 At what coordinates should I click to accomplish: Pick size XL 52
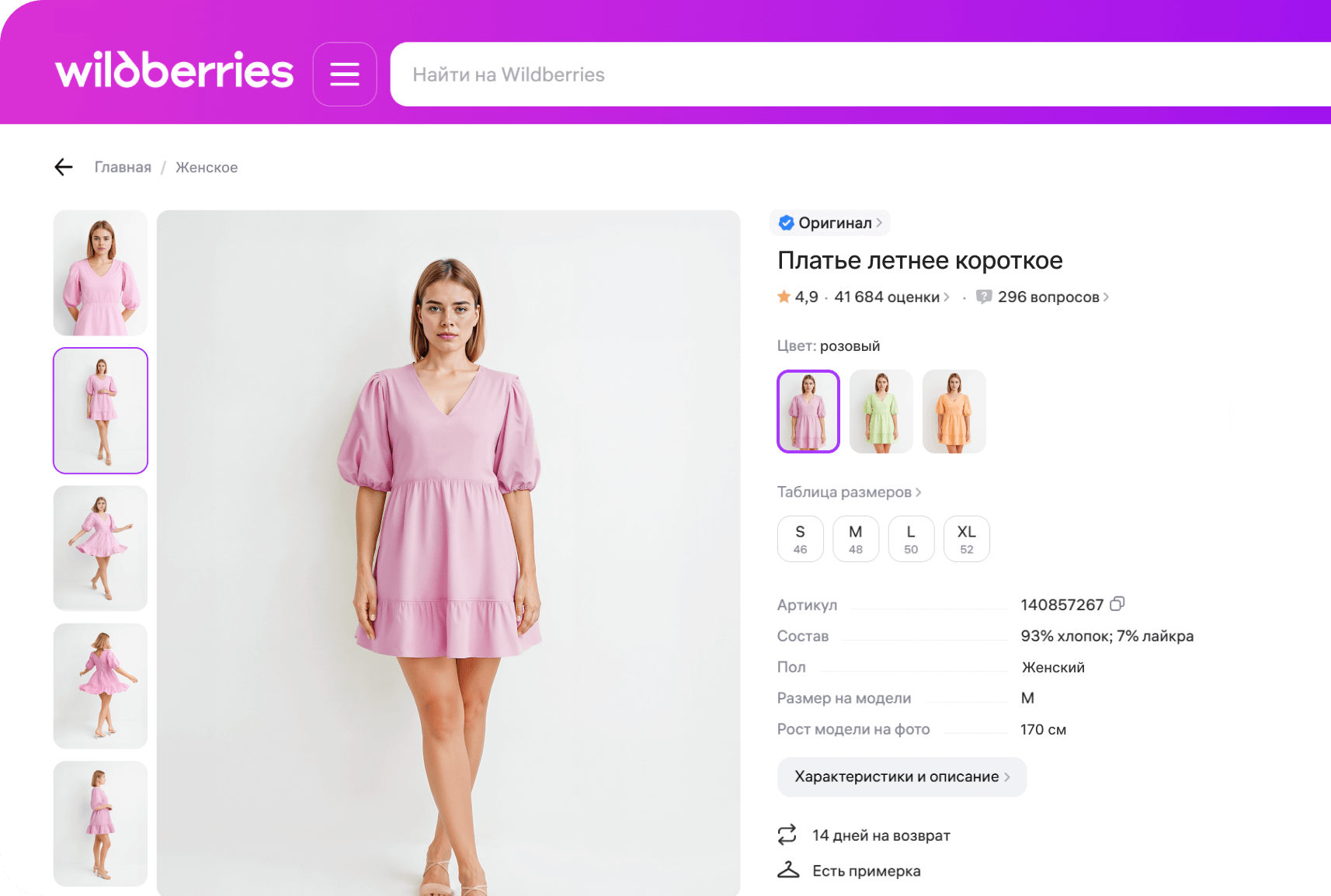(966, 539)
